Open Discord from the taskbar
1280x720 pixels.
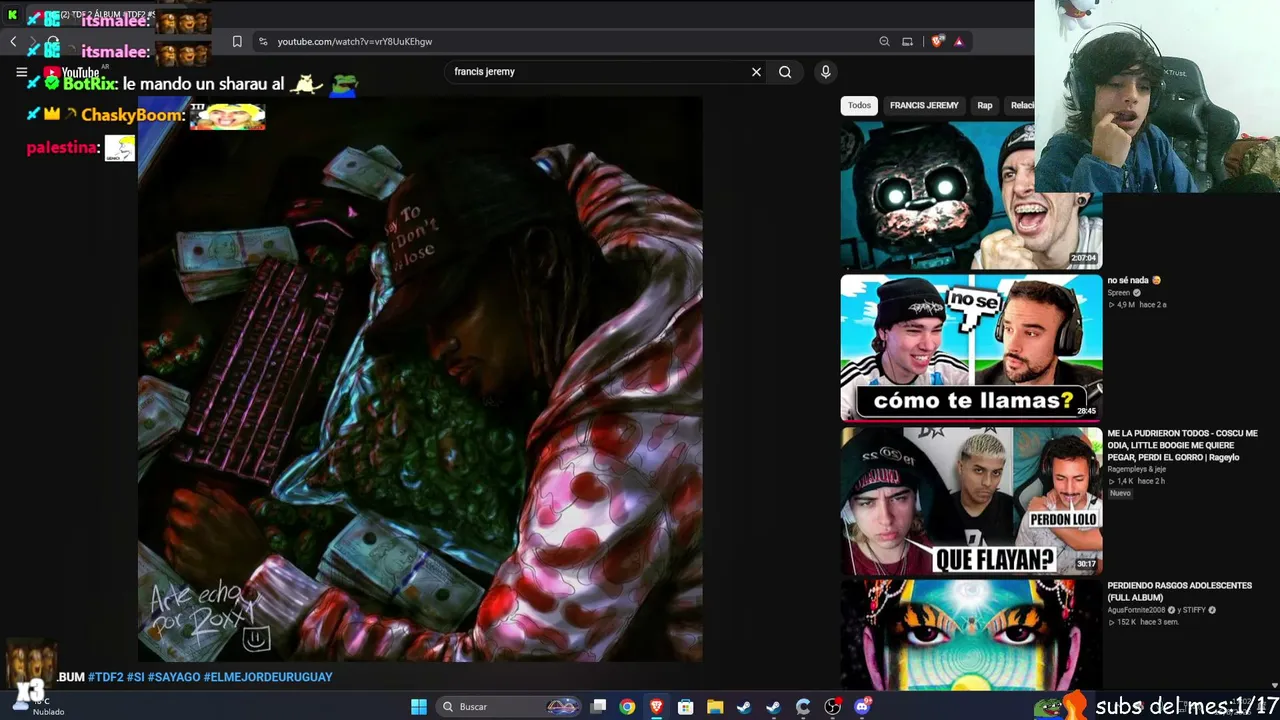coord(862,707)
